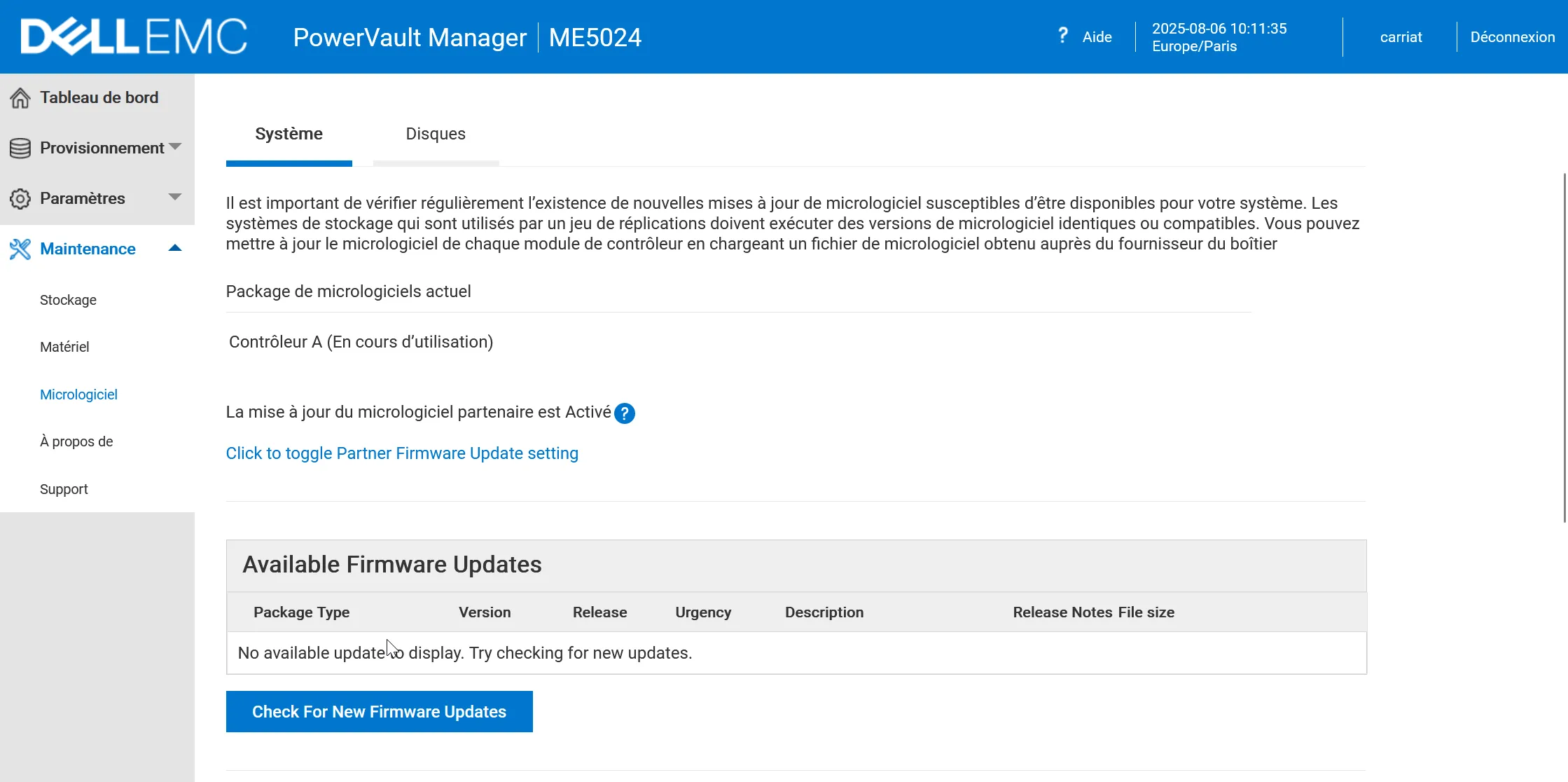Viewport: 1568px width, 782px height.
Task: Toggle Partner Firmware Update setting link
Action: point(402,453)
